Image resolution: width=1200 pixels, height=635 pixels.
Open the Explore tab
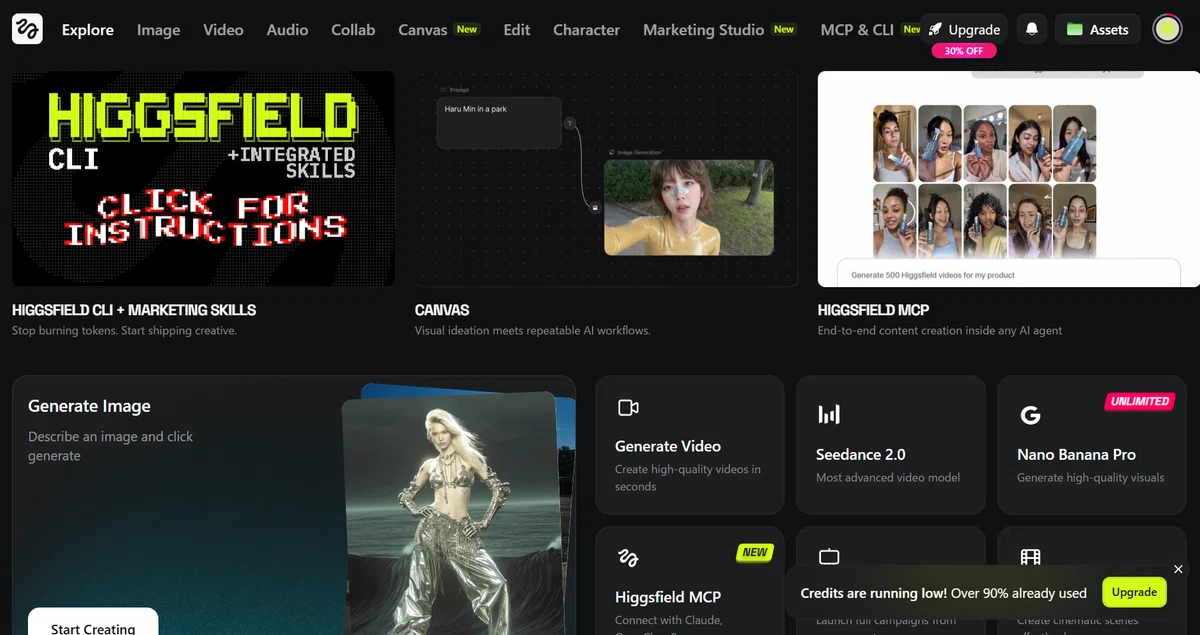[x=88, y=30]
